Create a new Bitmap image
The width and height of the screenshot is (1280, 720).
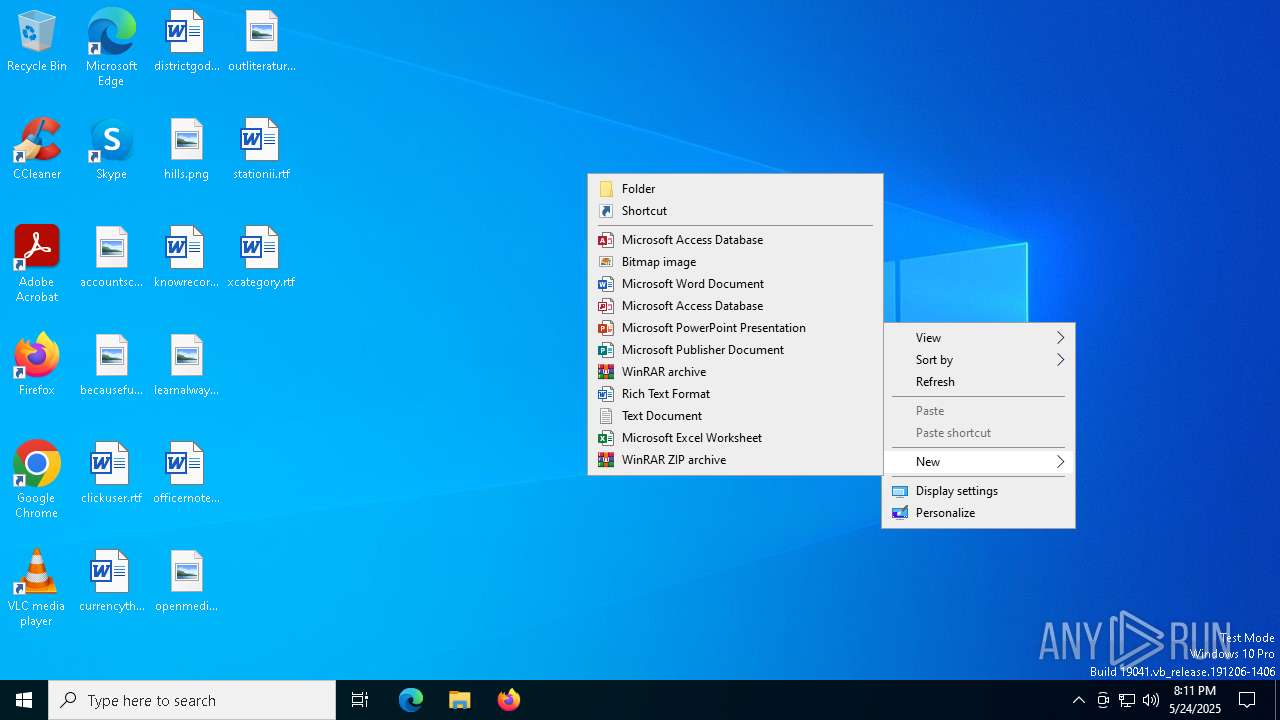(735, 262)
